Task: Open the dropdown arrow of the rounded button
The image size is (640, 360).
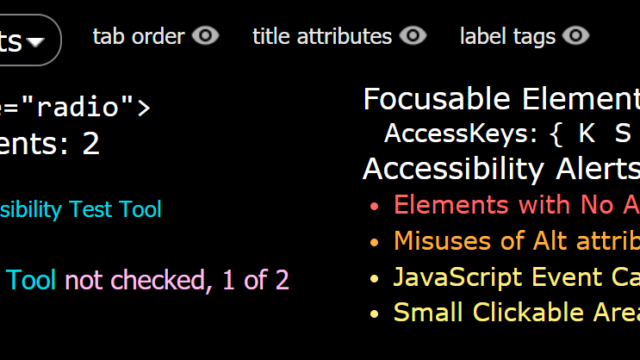Action: click(35, 41)
